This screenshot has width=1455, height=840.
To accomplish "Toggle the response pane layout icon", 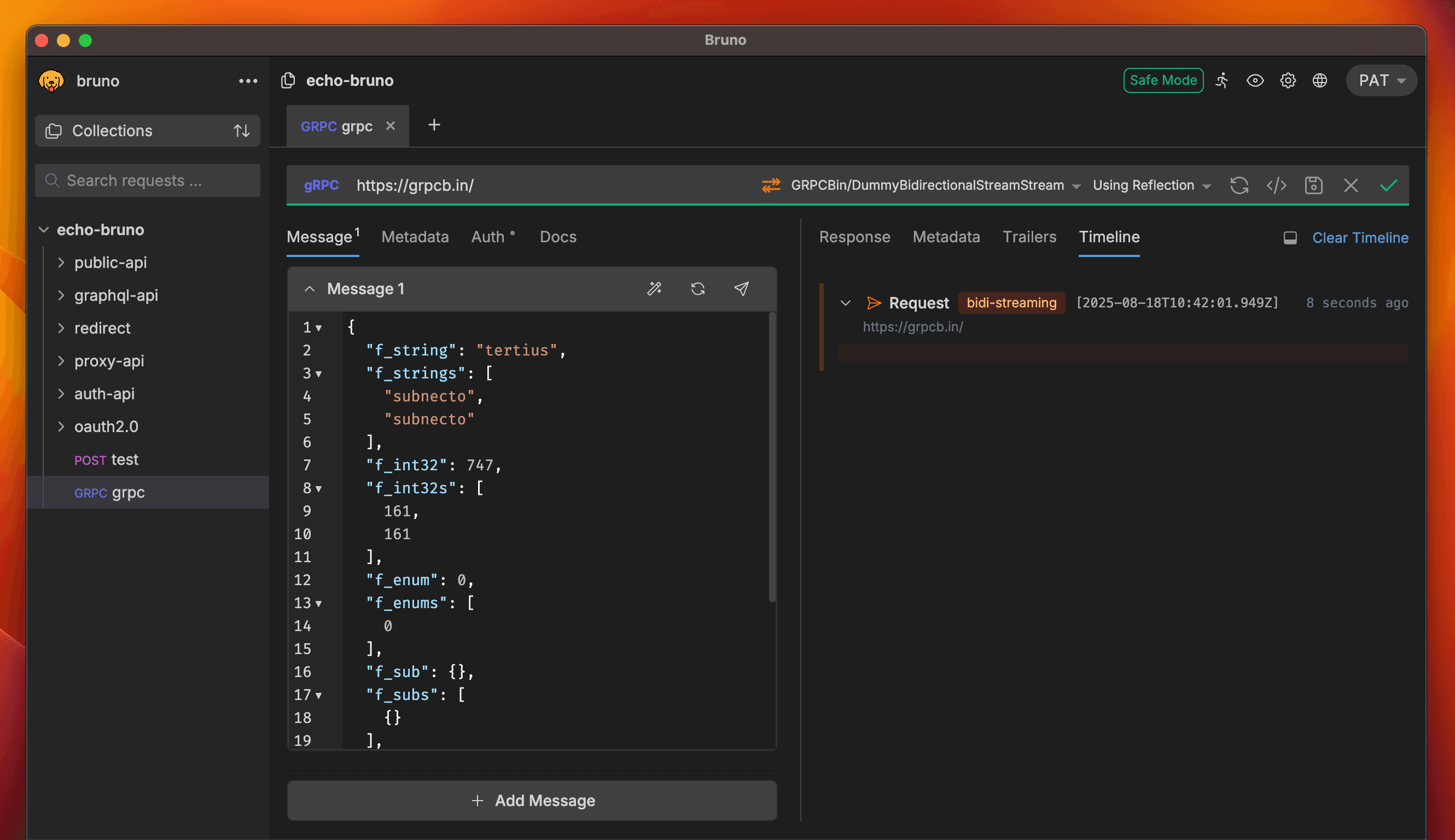I will tap(1290, 238).
